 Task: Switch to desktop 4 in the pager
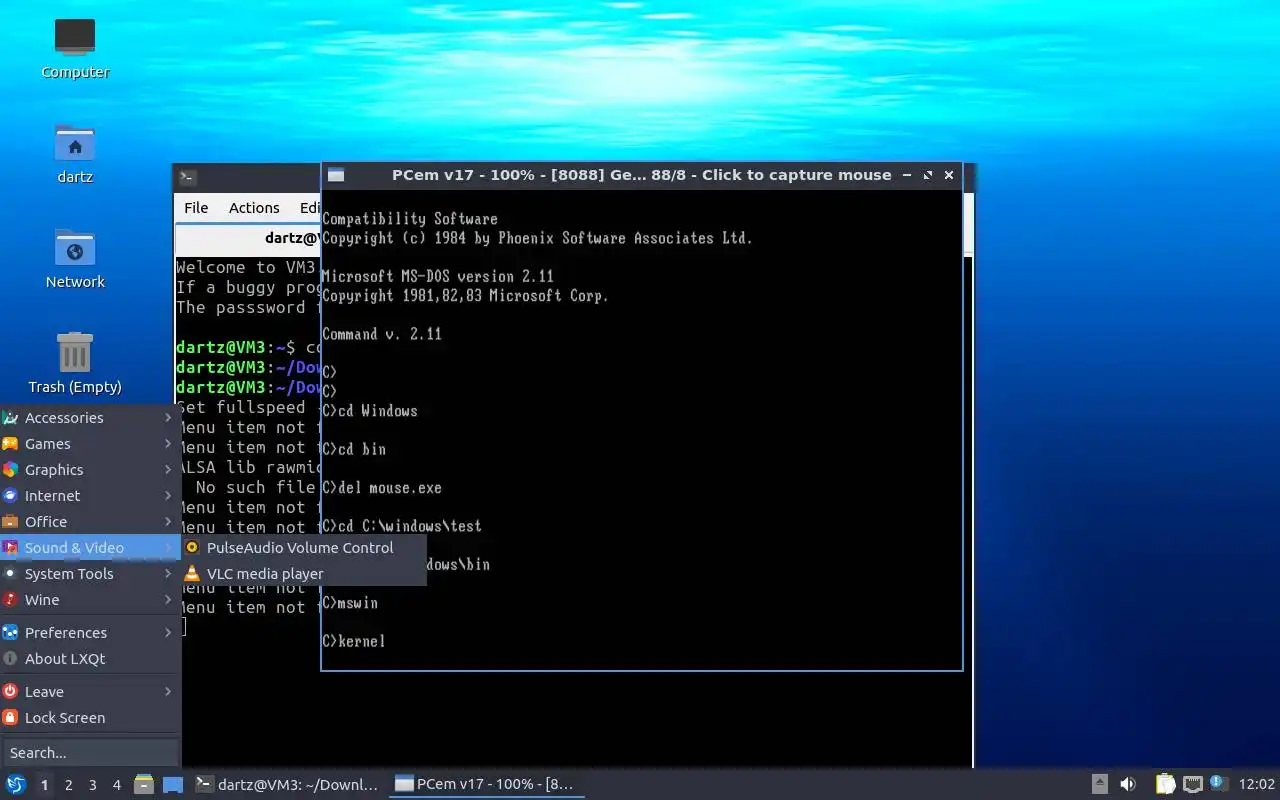(116, 785)
